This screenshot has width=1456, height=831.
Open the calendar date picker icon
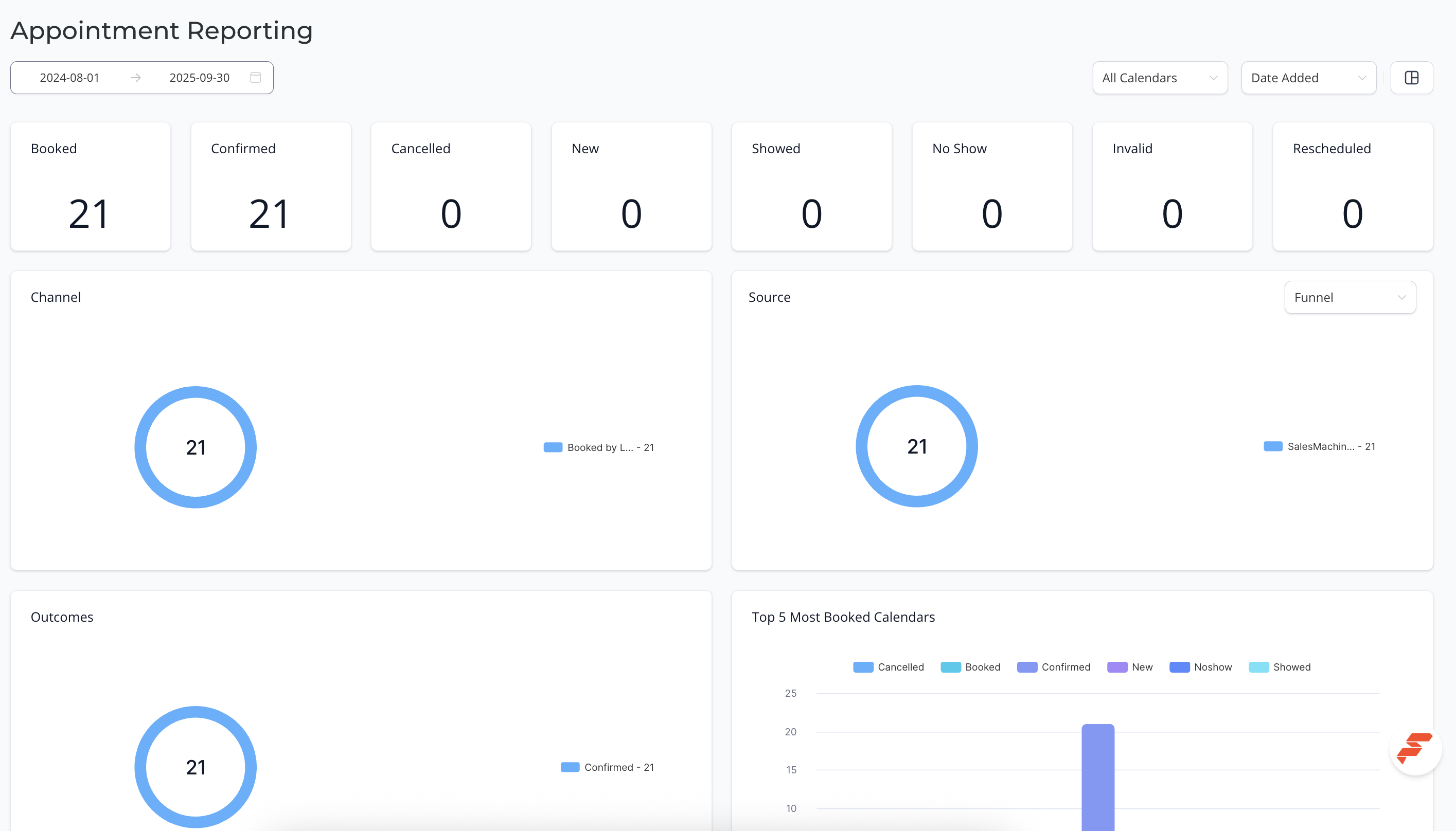click(255, 78)
